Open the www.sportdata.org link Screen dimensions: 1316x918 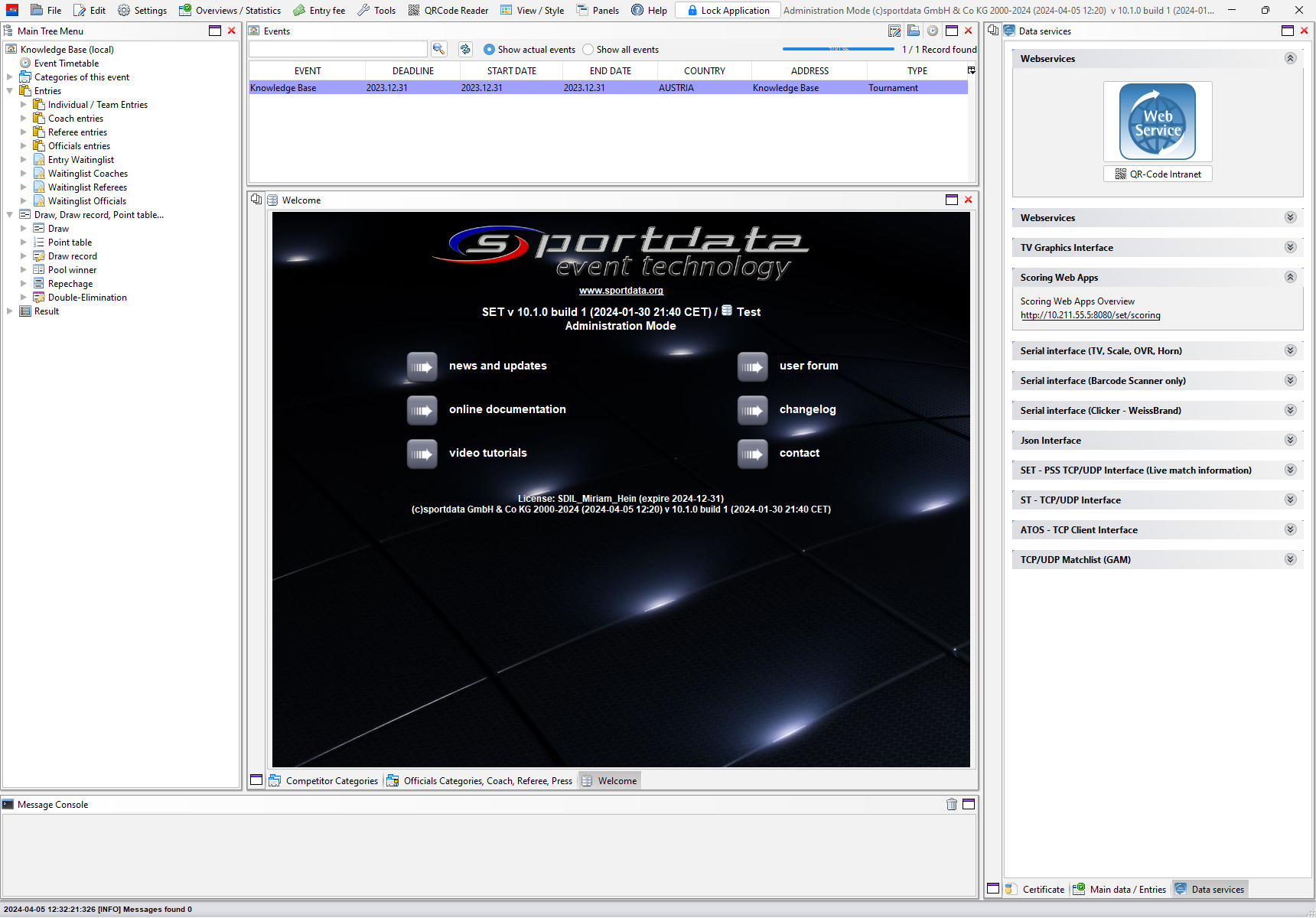[x=621, y=291]
